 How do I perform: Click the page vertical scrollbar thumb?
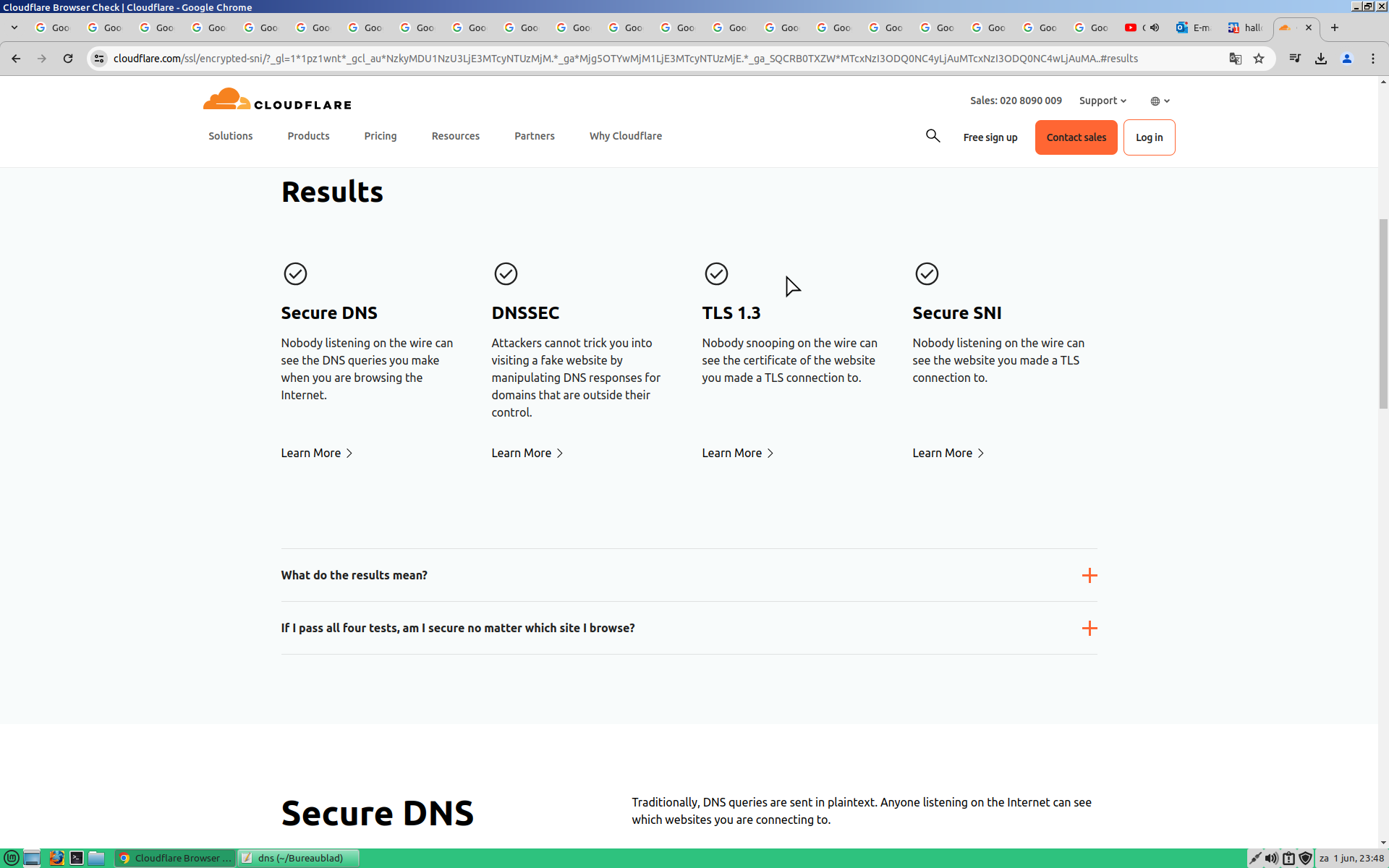point(1383,312)
